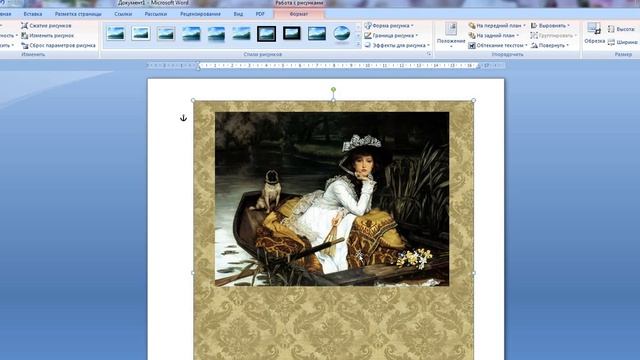Screen dimensions: 640x360
Task: Click the Изменить рисунок change picture button
Action: coord(47,36)
